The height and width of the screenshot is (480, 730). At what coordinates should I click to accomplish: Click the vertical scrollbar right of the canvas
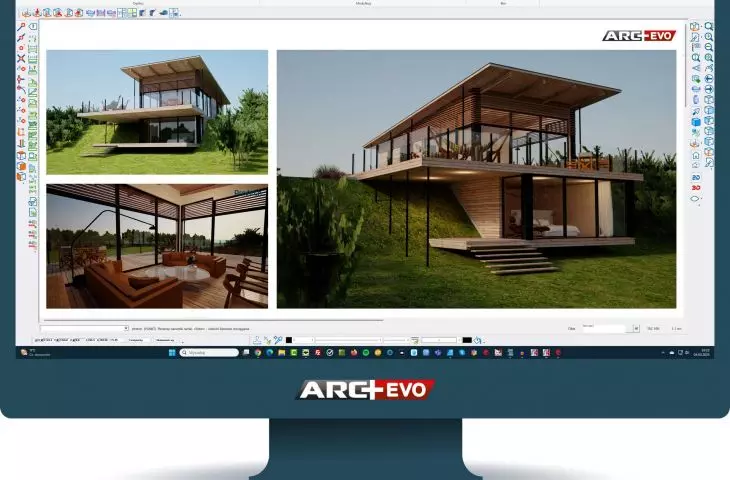[x=686, y=65]
